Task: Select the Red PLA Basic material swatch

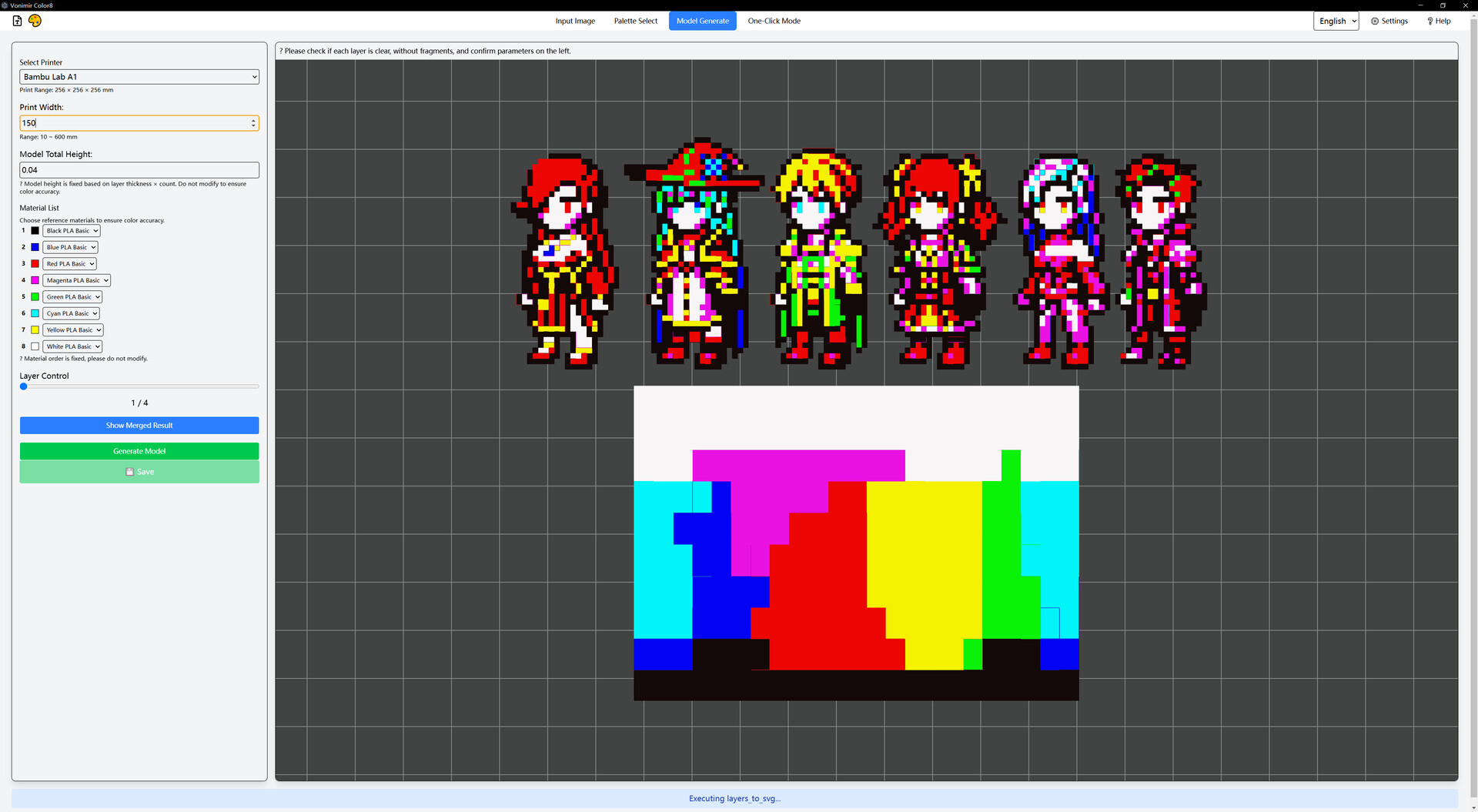Action: (x=34, y=263)
